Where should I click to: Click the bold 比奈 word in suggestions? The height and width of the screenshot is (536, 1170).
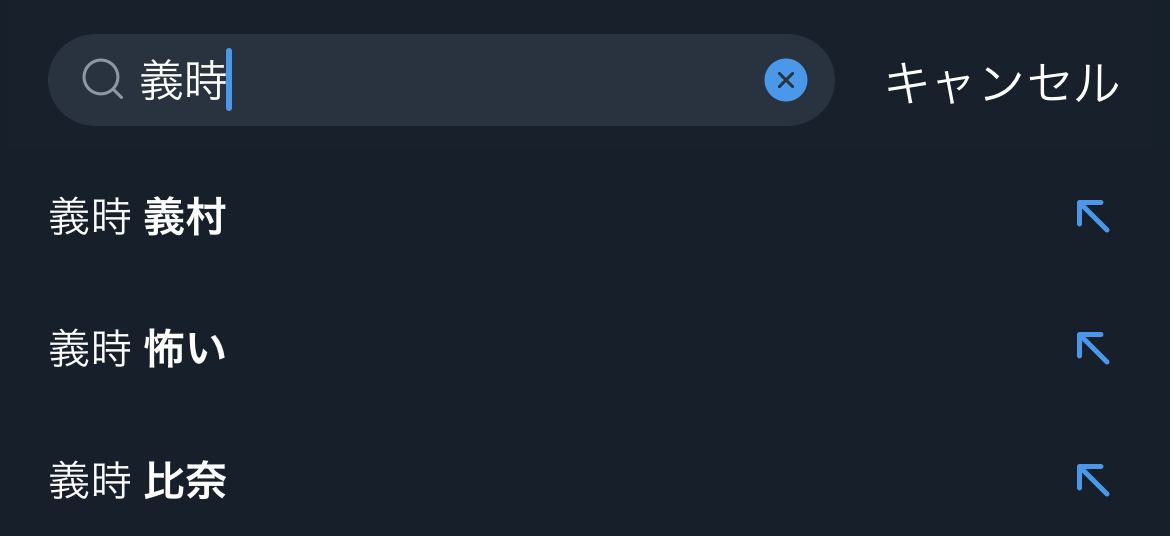[185, 482]
